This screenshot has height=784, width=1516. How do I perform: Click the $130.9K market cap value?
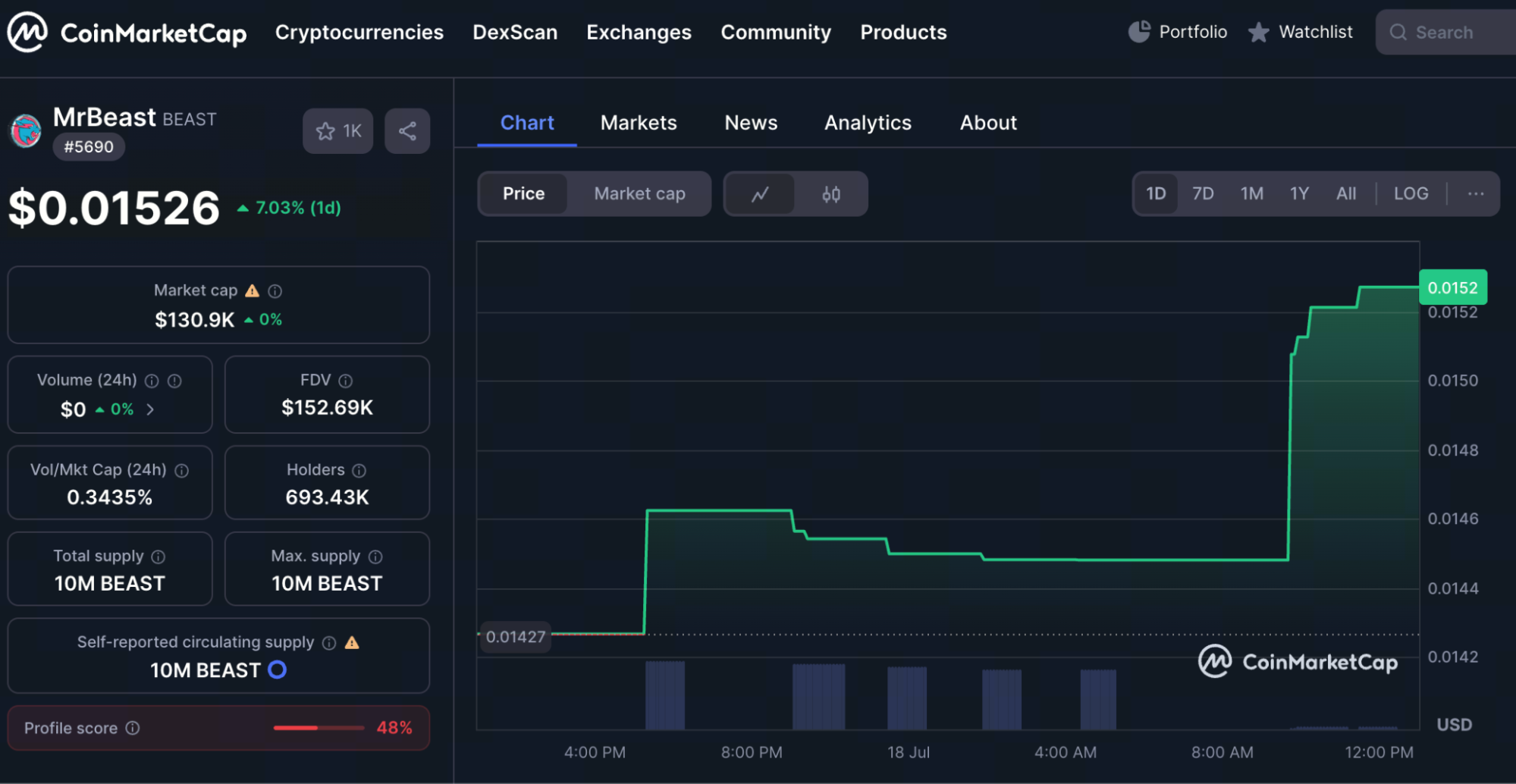pos(195,320)
